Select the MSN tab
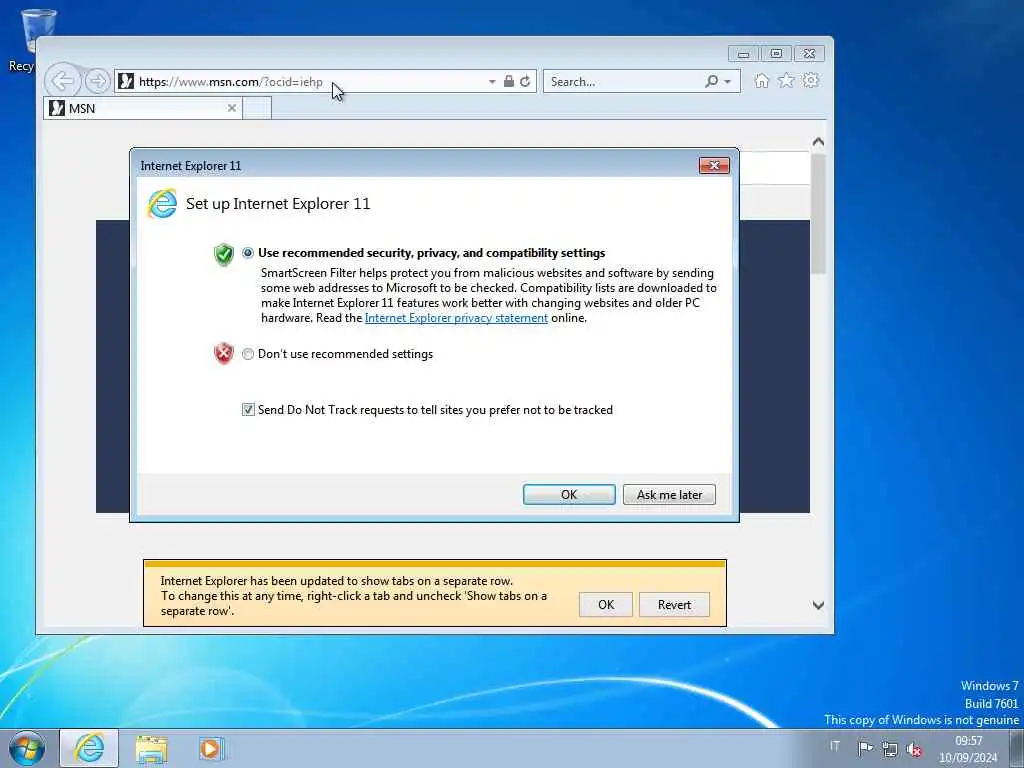Viewport: 1024px width, 768px height. click(143, 108)
